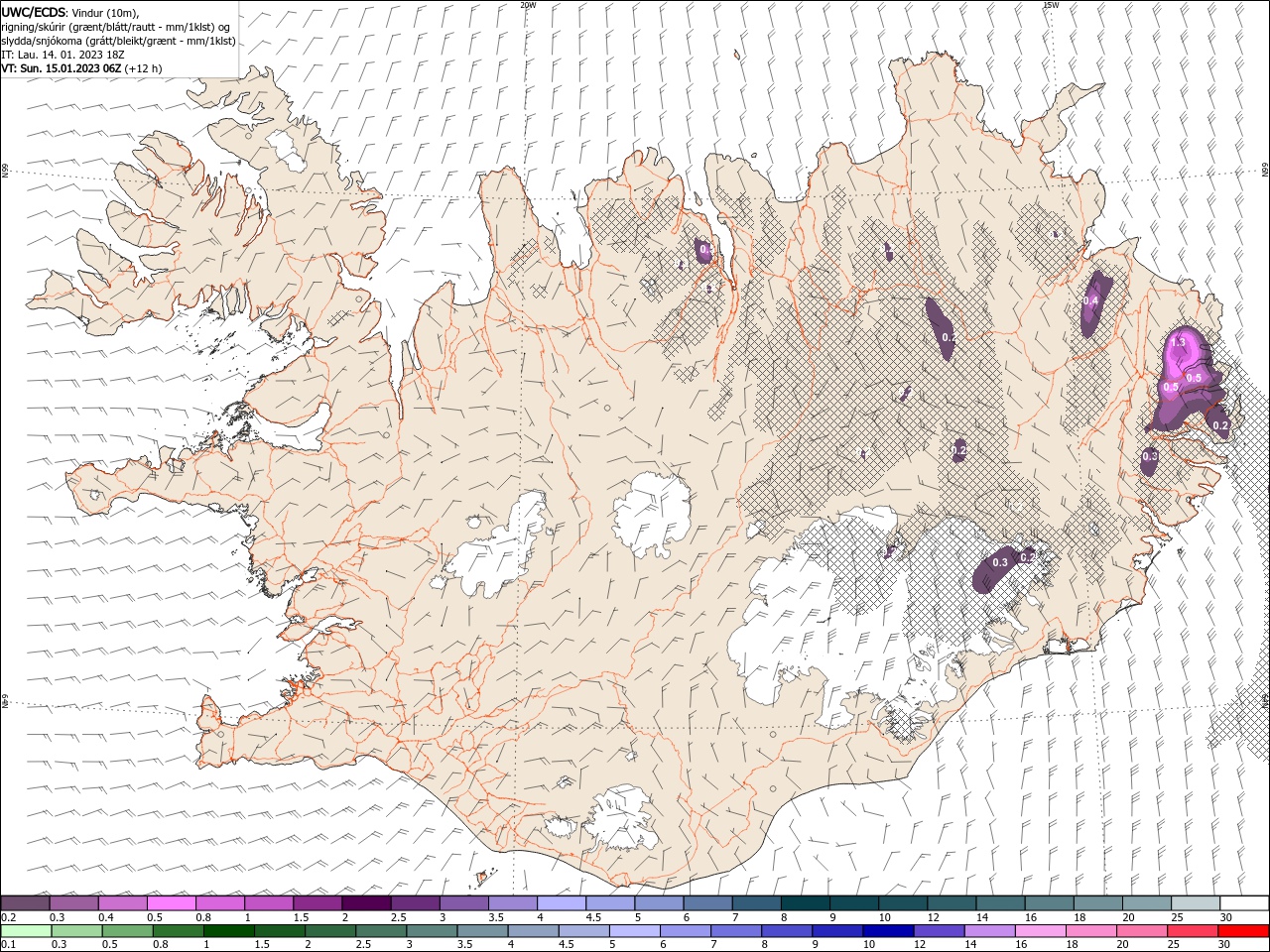Click the 'slydda/snjókoma' legend description line
The height and width of the screenshot is (952, 1270).
coord(118,41)
